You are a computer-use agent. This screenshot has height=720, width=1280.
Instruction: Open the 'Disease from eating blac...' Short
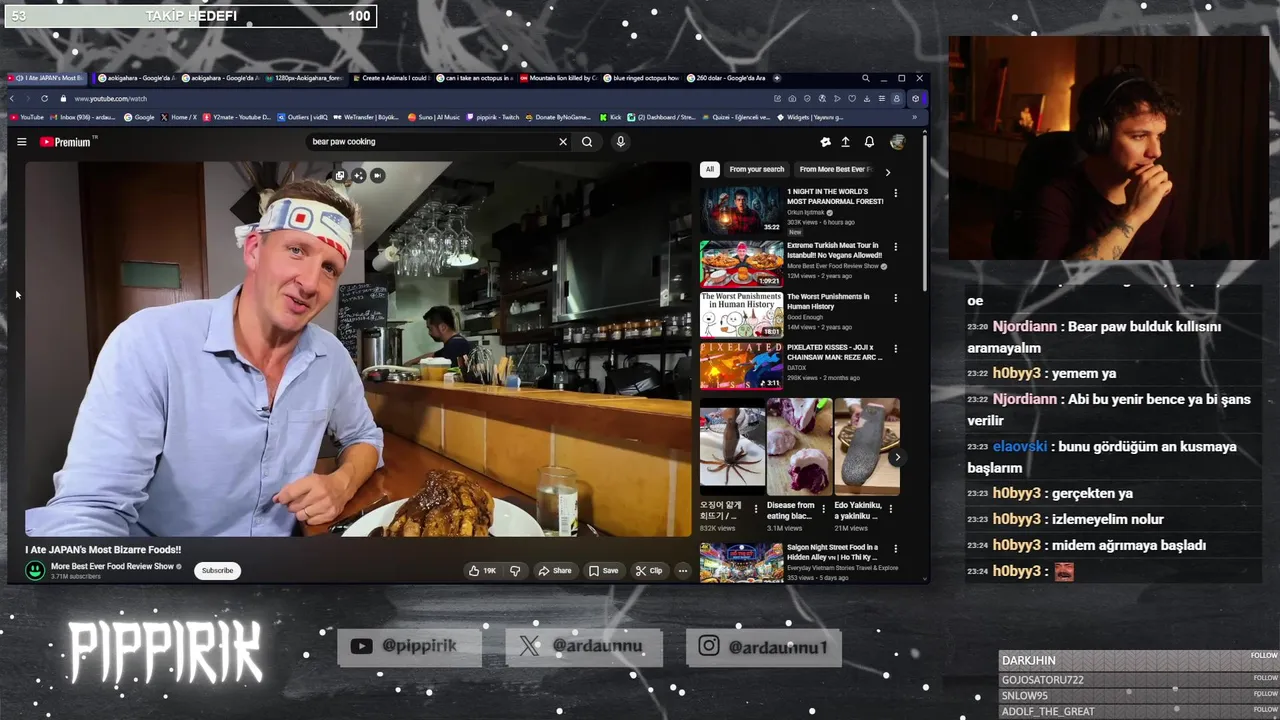[x=799, y=446]
